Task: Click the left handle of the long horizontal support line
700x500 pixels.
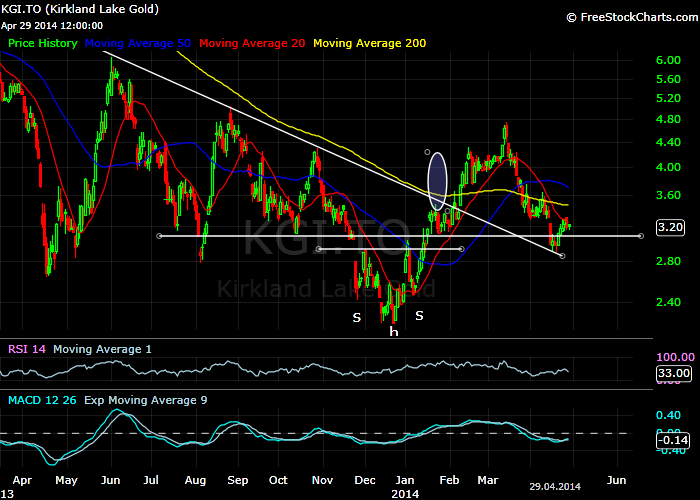Action: 159,236
